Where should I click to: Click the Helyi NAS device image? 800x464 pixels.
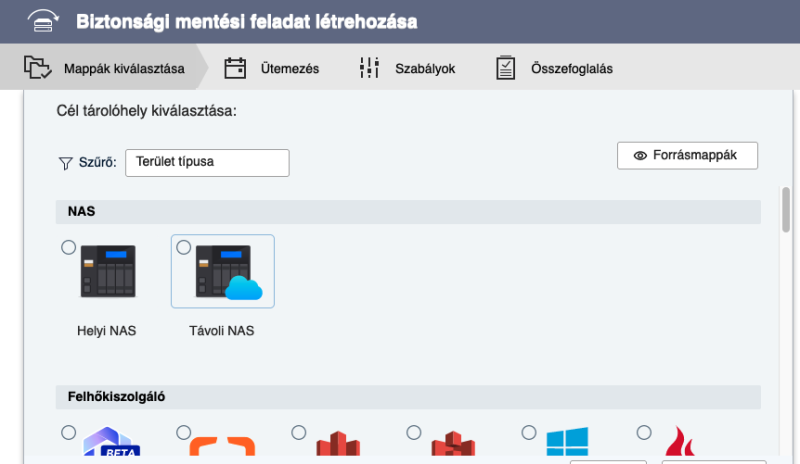click(108, 271)
